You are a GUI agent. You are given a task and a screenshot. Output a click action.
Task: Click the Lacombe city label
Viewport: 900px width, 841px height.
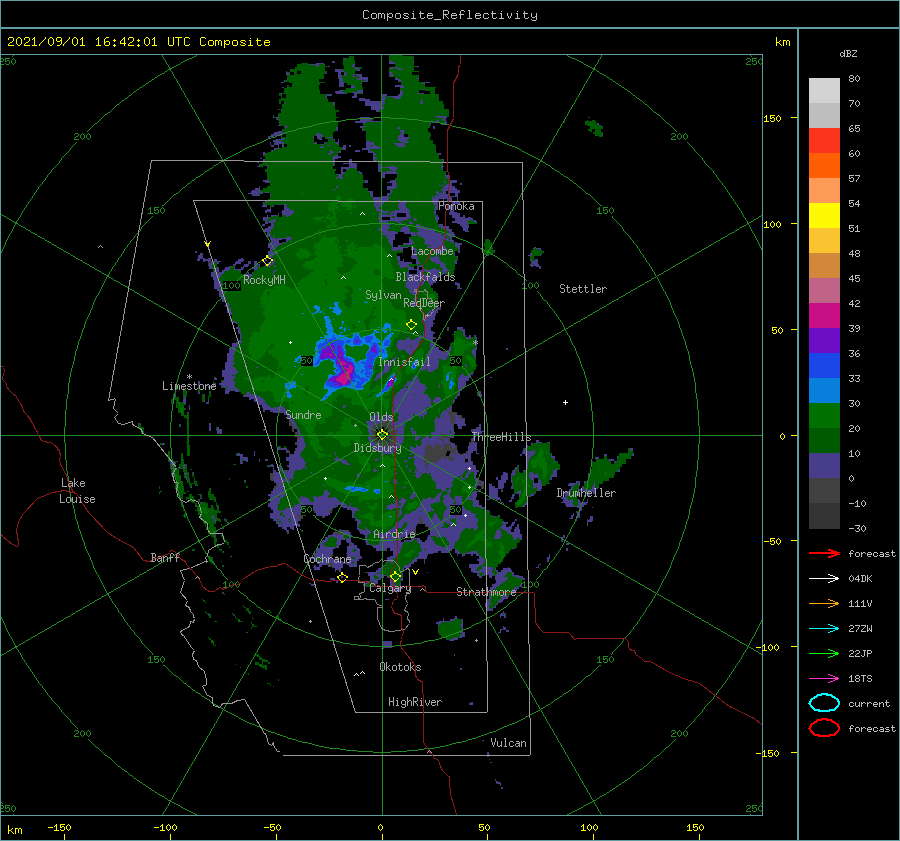tap(432, 251)
